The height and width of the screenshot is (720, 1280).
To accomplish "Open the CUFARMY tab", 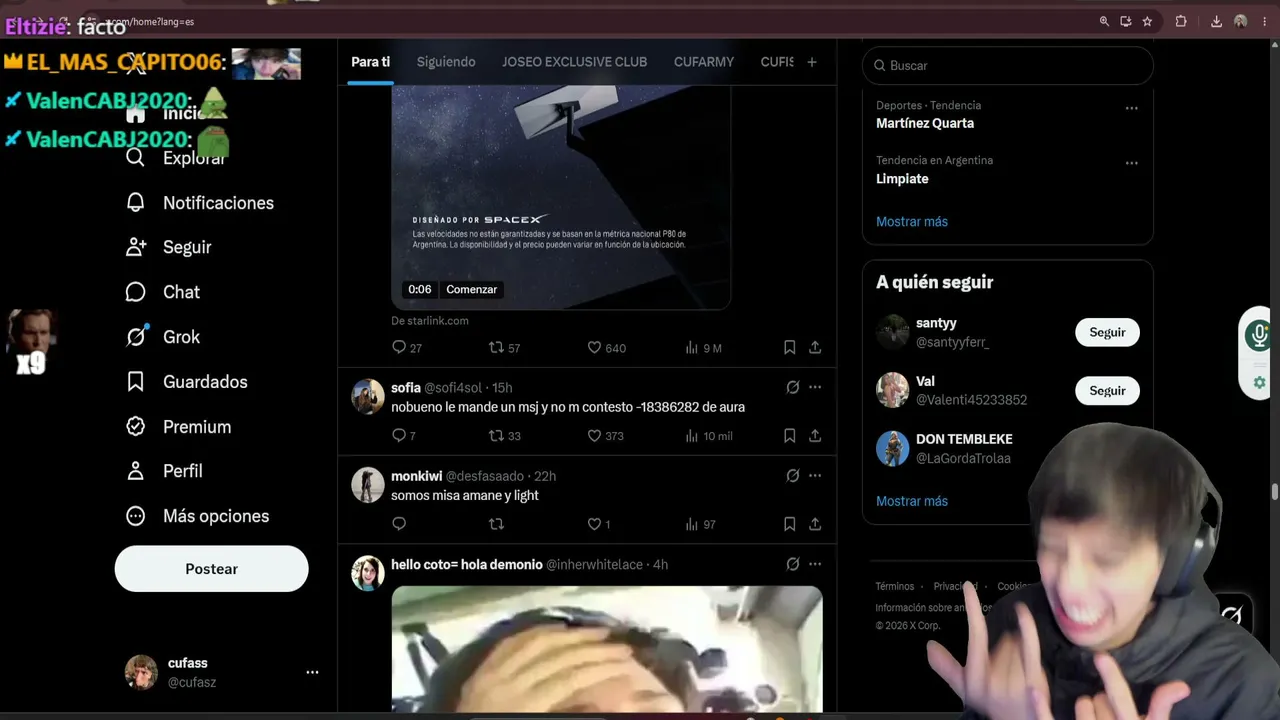I will [704, 62].
